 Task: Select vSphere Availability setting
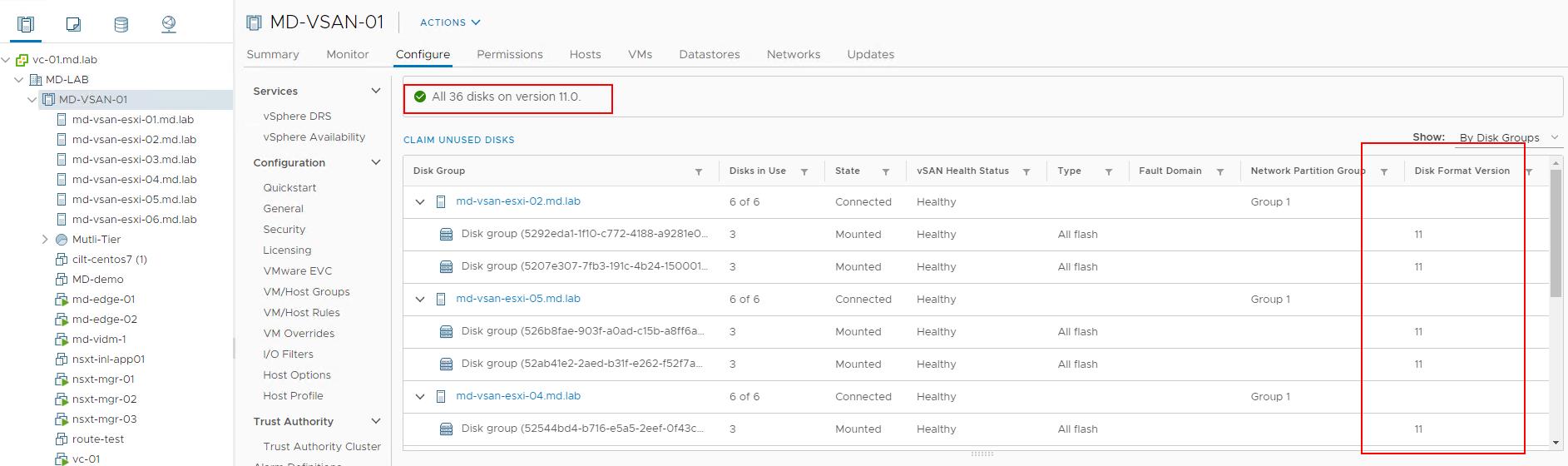[314, 137]
